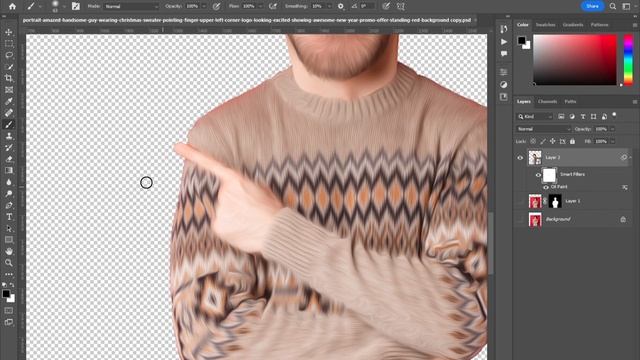Select the Eraser tool

coord(9,159)
